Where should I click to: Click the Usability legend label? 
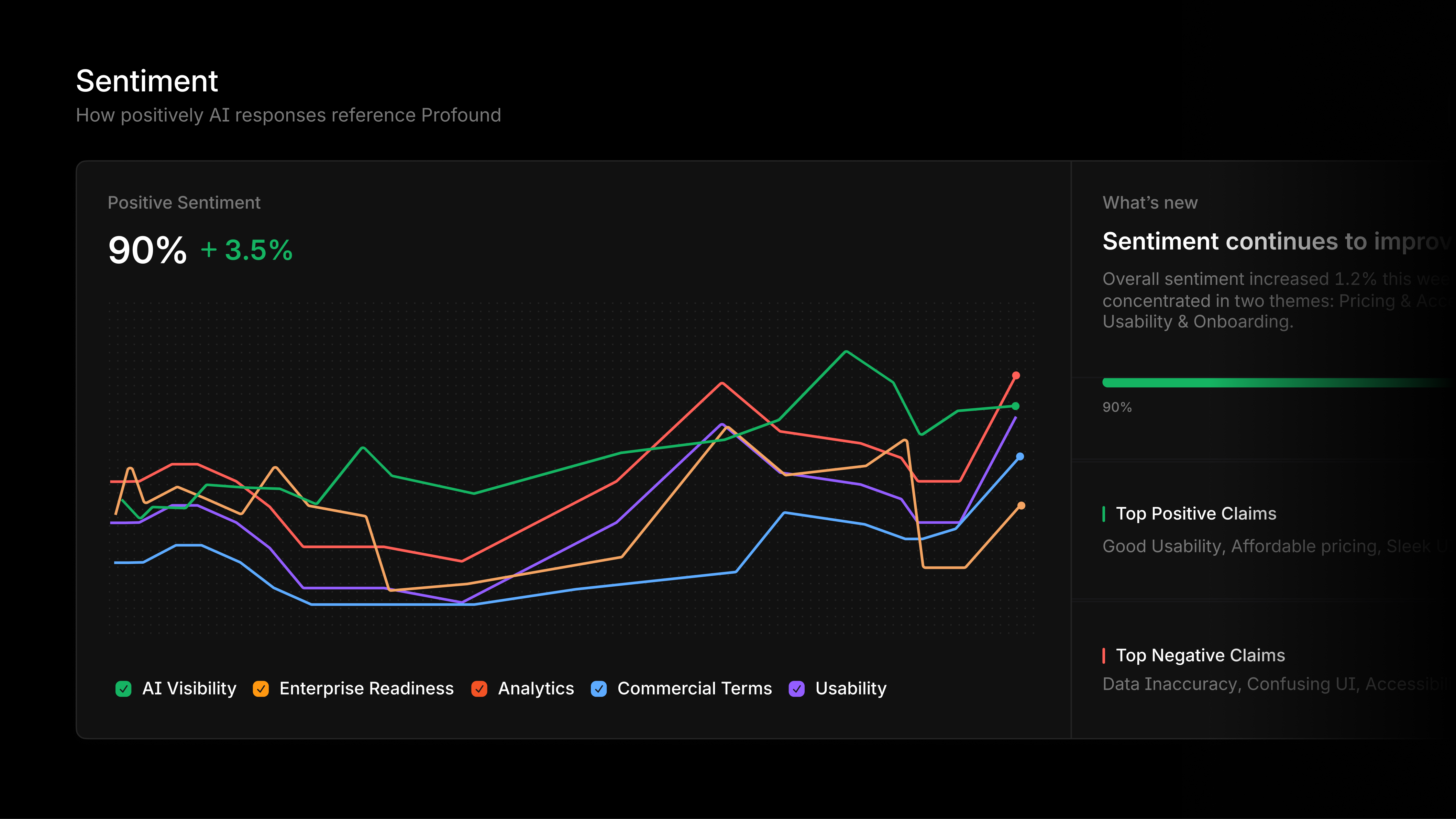tap(851, 688)
